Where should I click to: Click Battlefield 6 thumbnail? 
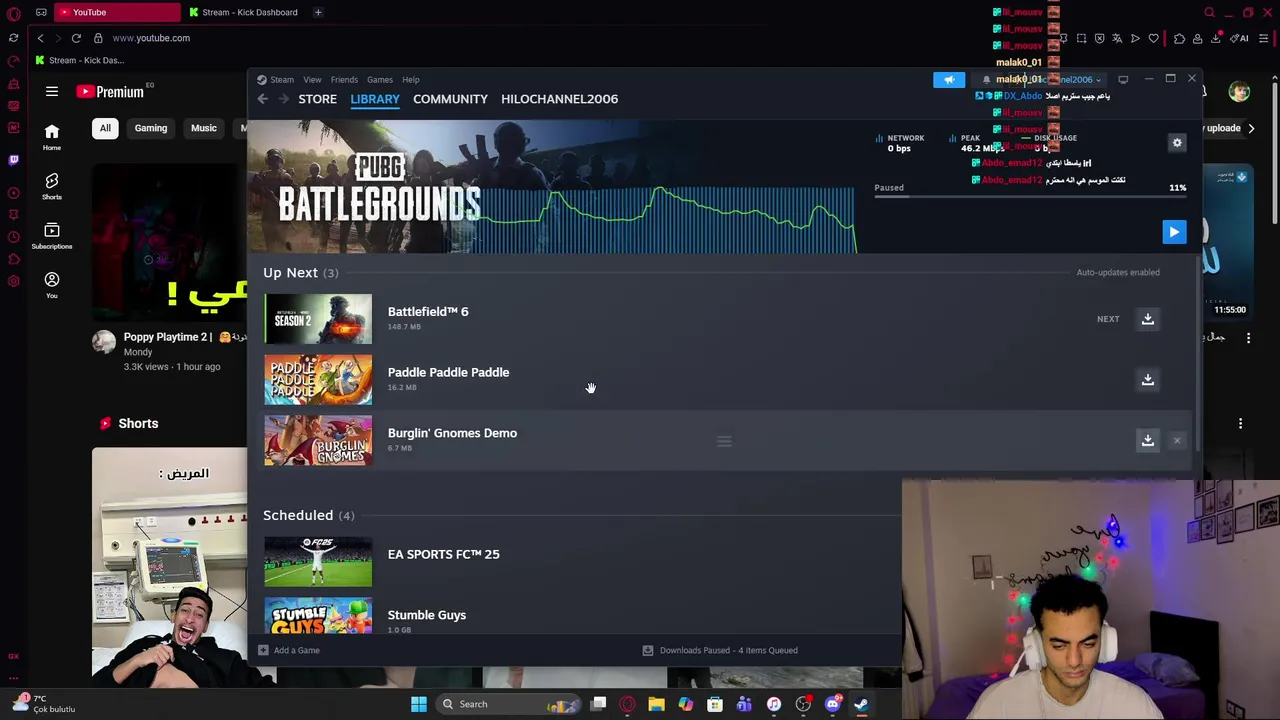point(318,319)
